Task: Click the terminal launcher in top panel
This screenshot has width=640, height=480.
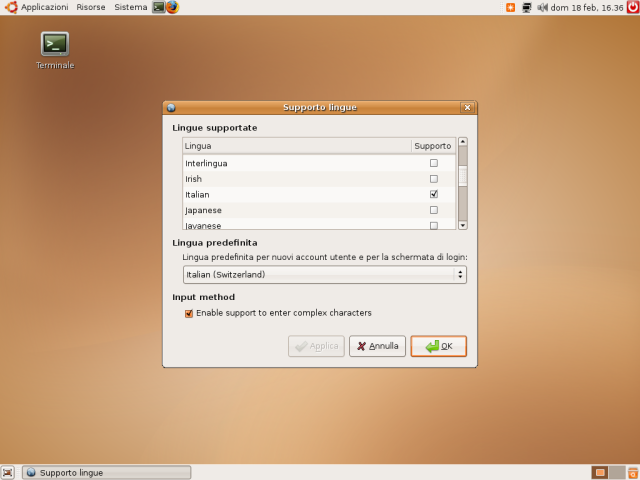Action: pos(158,7)
